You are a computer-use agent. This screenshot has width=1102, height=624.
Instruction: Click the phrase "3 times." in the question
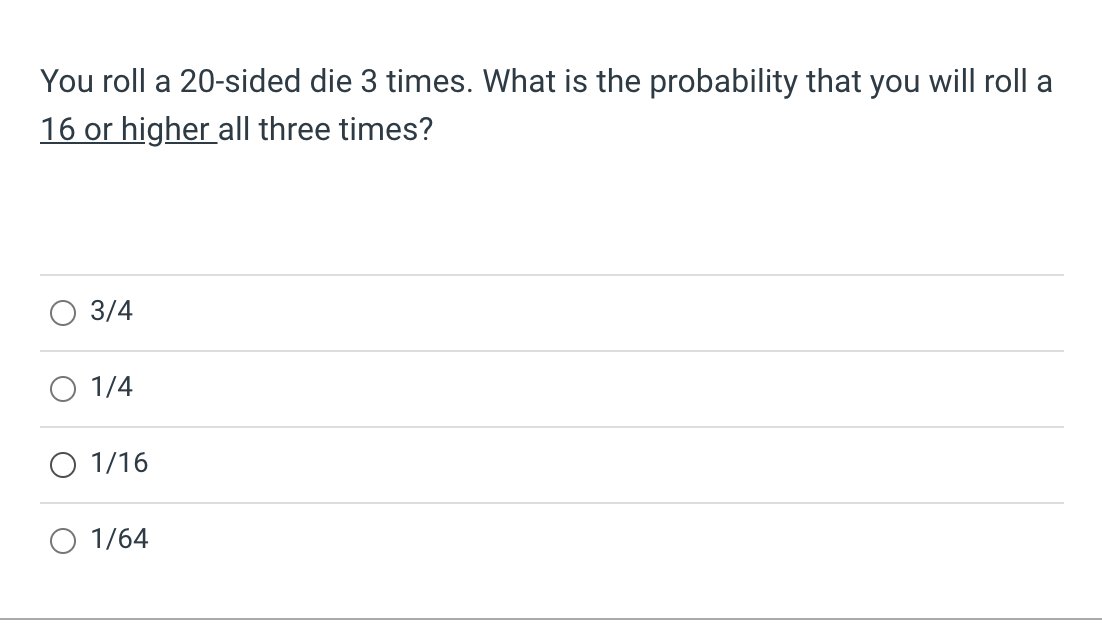(417, 82)
